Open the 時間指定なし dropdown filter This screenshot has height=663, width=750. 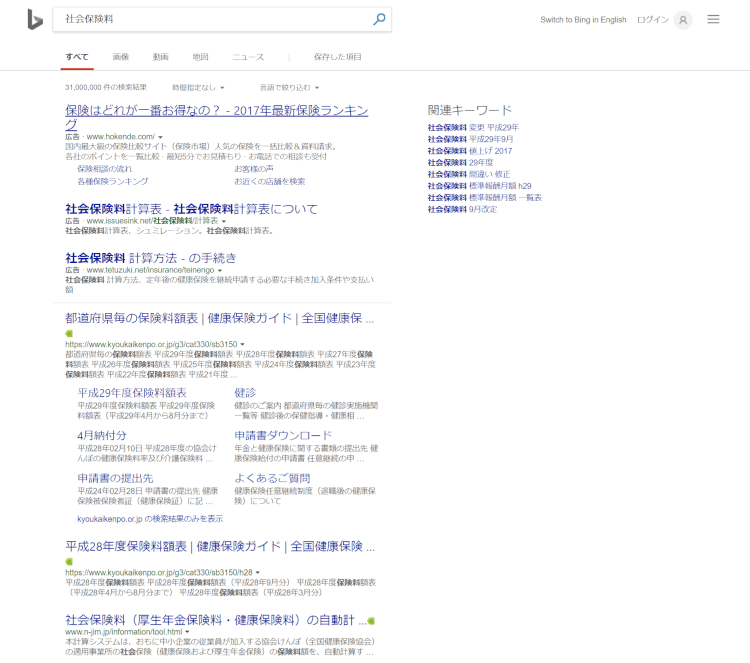pyautogui.click(x=198, y=88)
